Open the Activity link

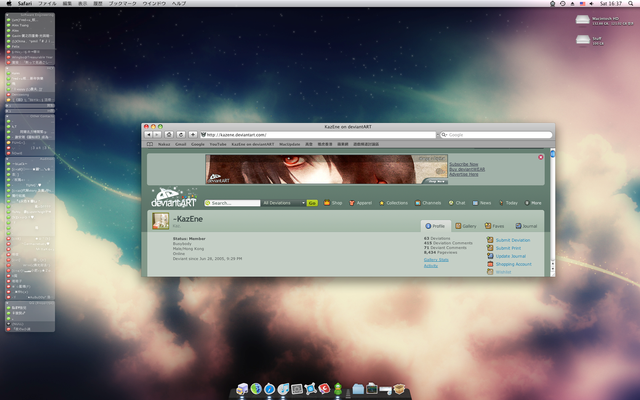click(x=431, y=266)
